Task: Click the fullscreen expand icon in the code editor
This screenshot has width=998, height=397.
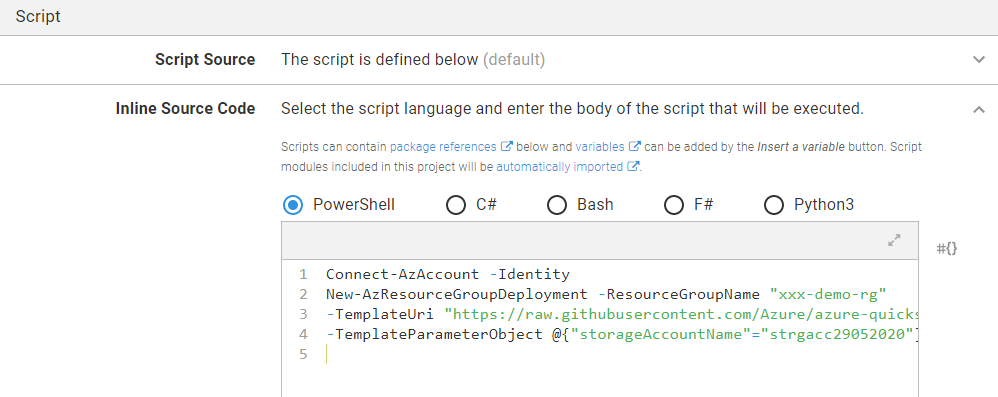Action: point(894,240)
